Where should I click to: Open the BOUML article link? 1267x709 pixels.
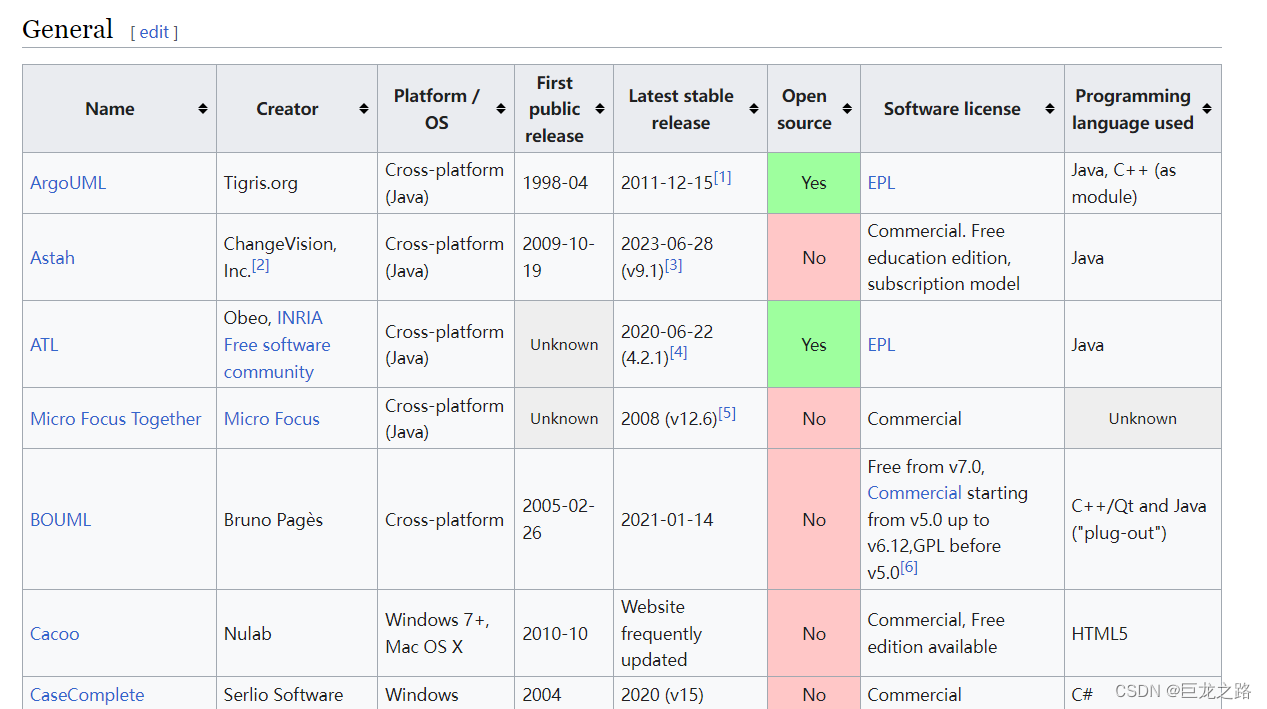60,520
